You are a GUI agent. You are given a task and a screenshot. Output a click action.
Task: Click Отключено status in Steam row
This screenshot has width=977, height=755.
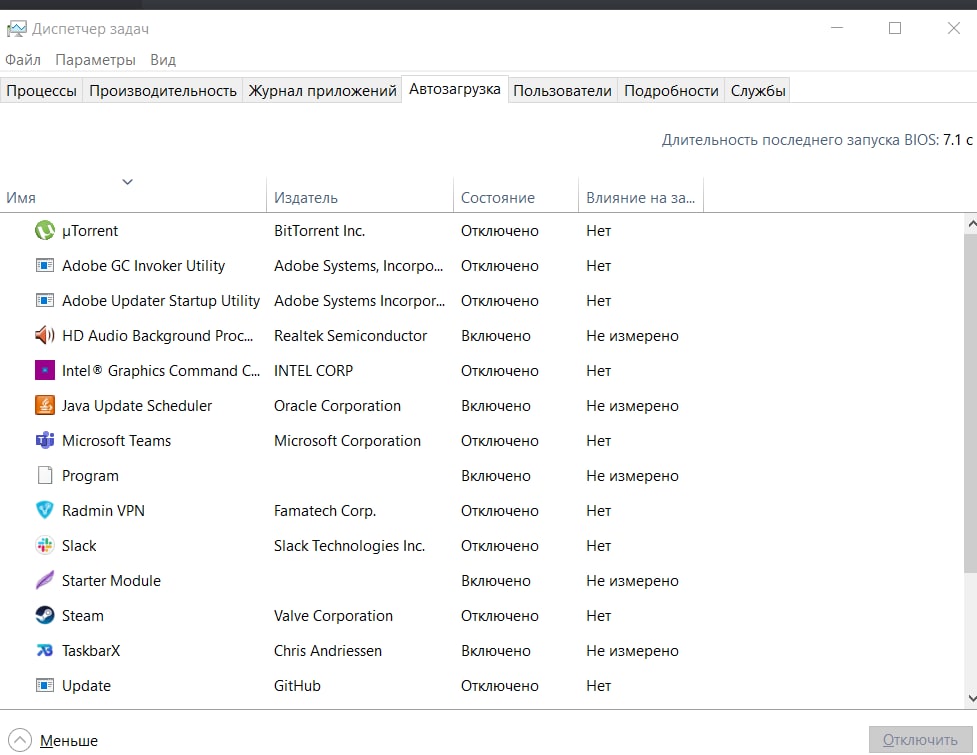[500, 615]
